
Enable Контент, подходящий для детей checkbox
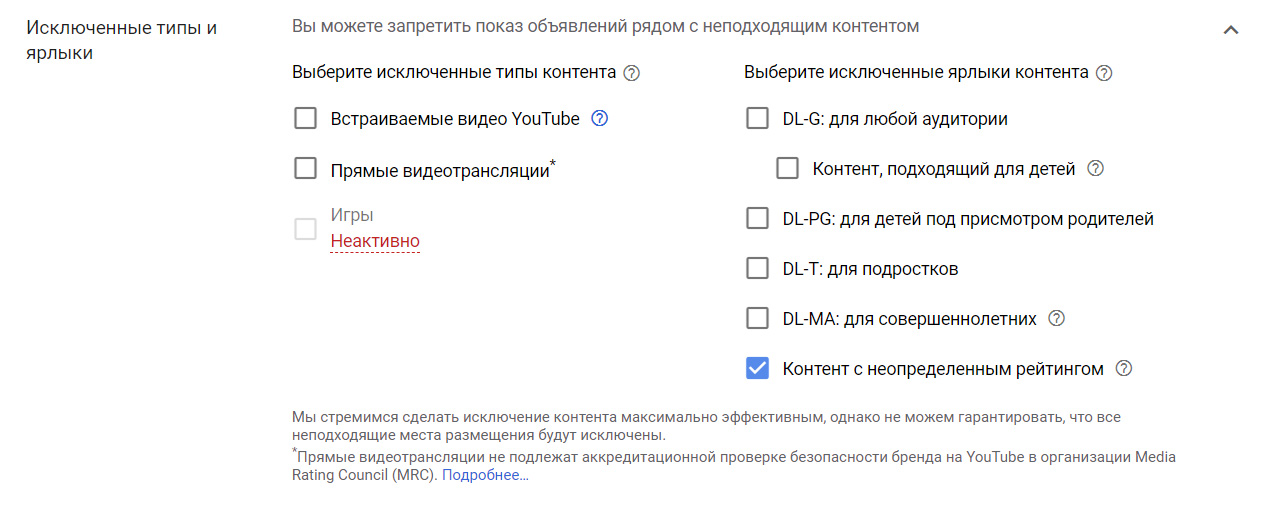[x=787, y=169]
